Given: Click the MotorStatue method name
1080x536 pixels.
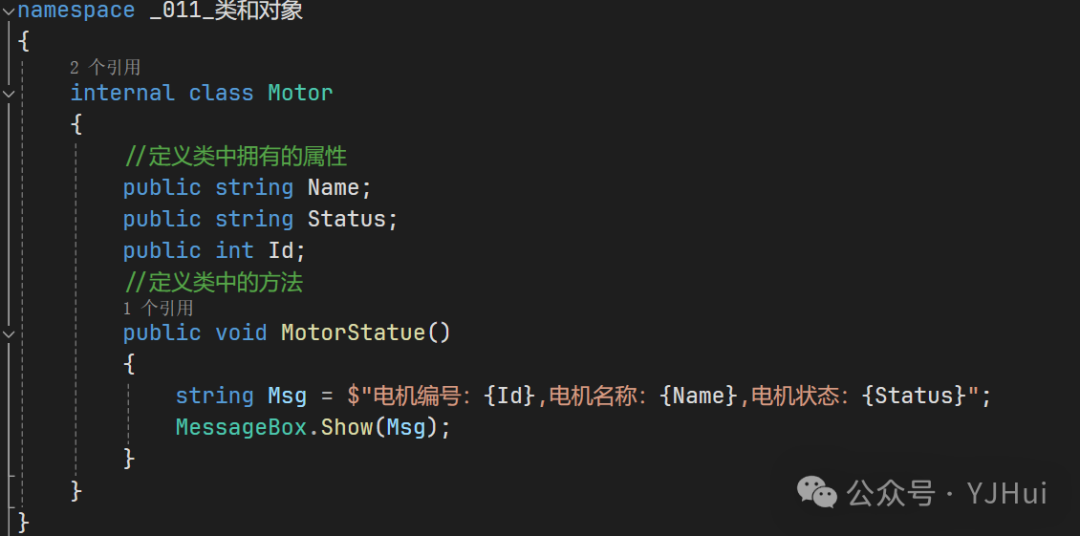Looking at the screenshot, I should (x=353, y=333).
